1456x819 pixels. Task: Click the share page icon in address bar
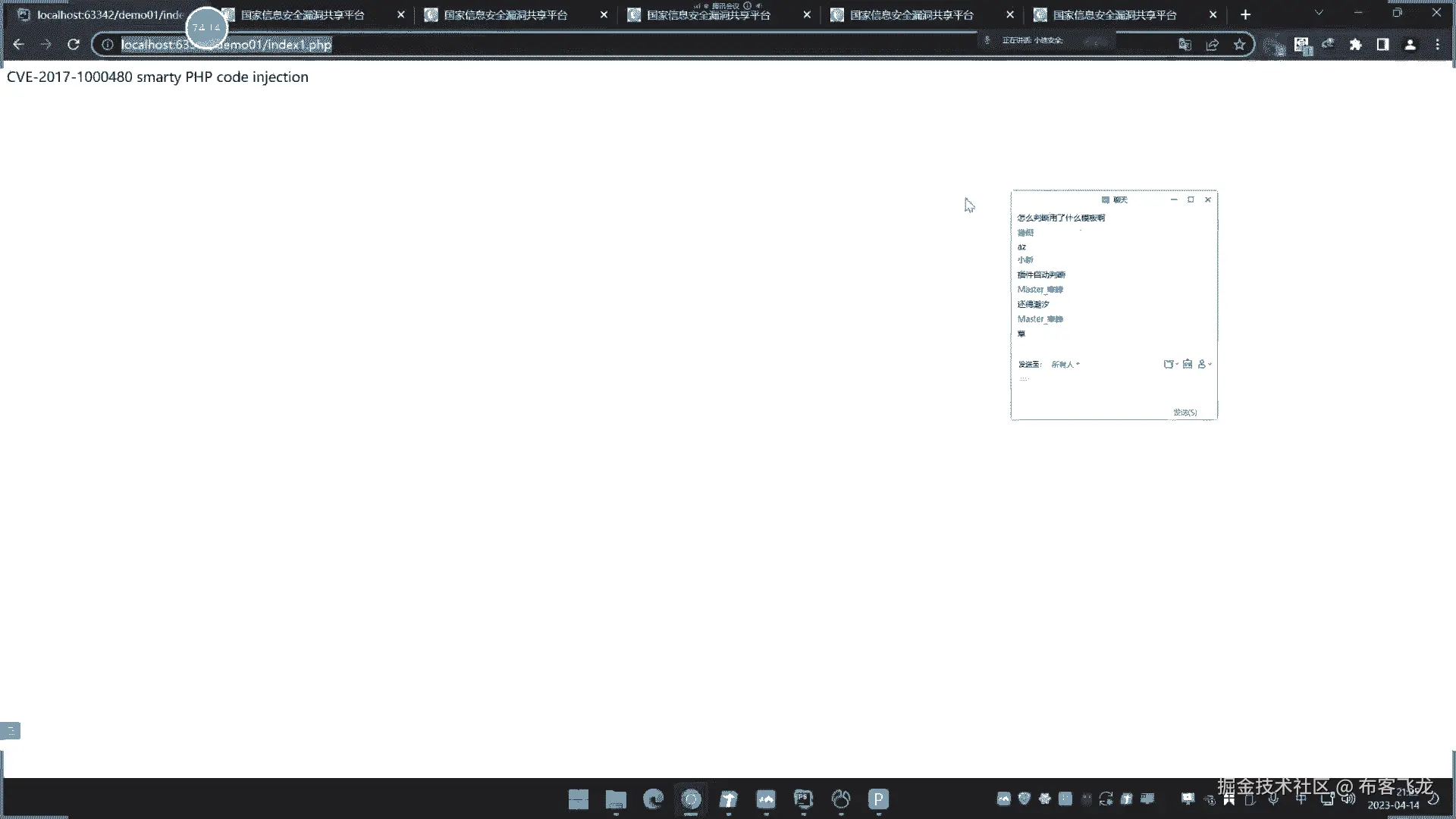[1212, 45]
